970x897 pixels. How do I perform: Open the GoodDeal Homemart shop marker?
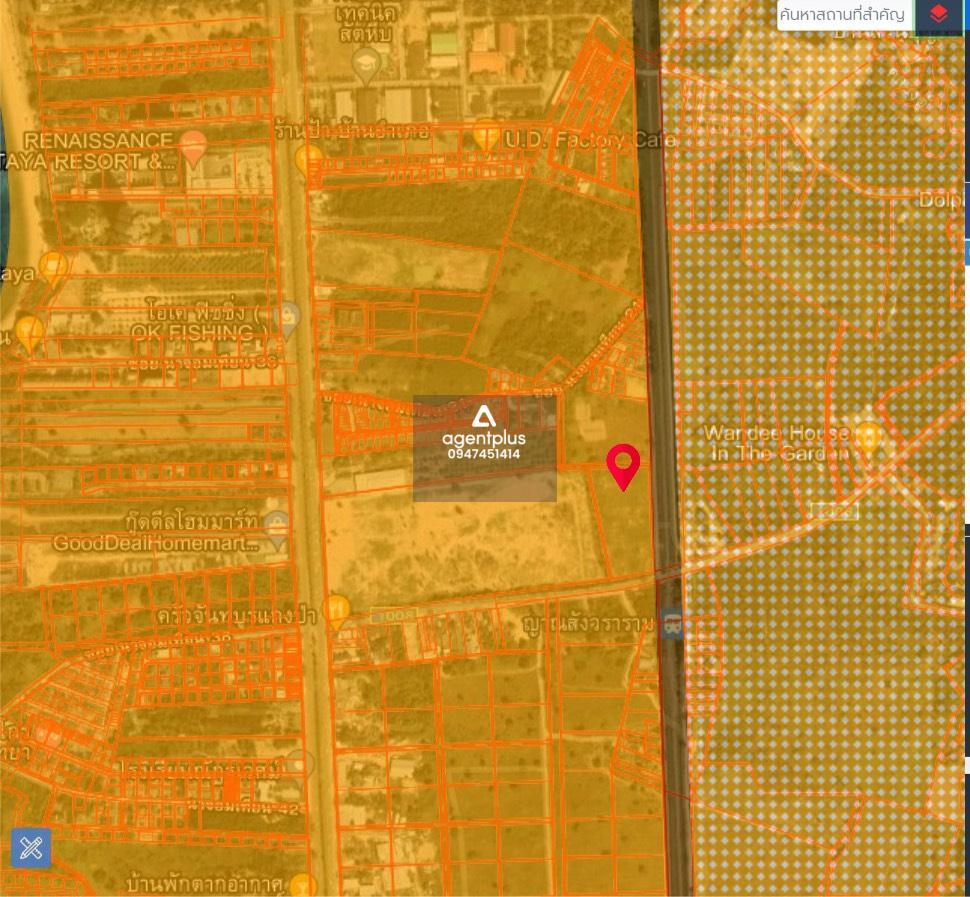[x=276, y=531]
